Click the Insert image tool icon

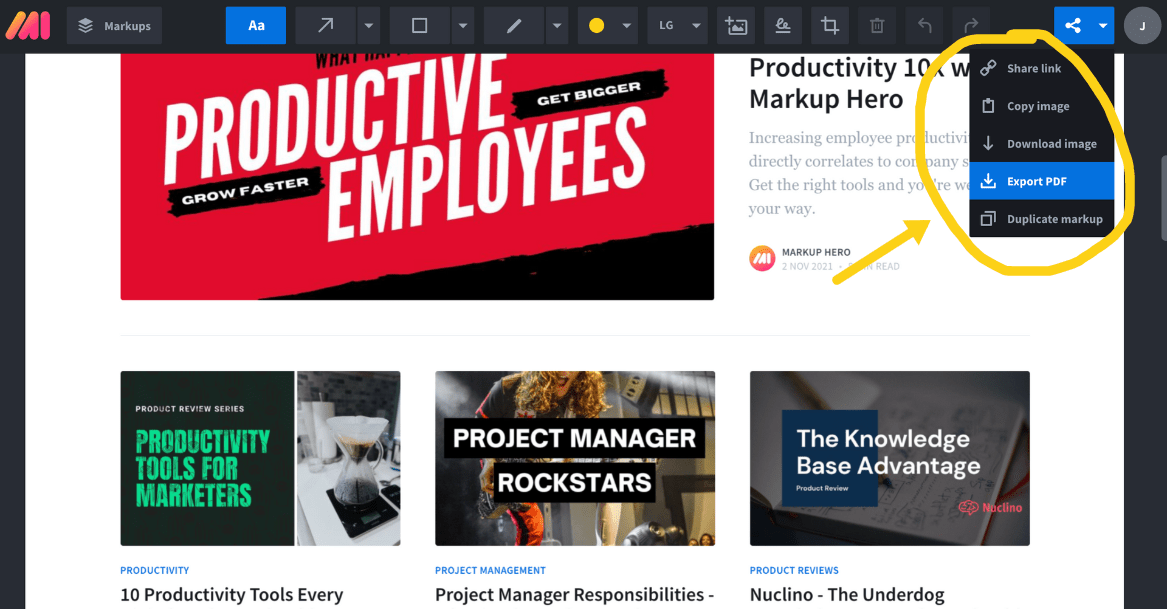pyautogui.click(x=736, y=25)
